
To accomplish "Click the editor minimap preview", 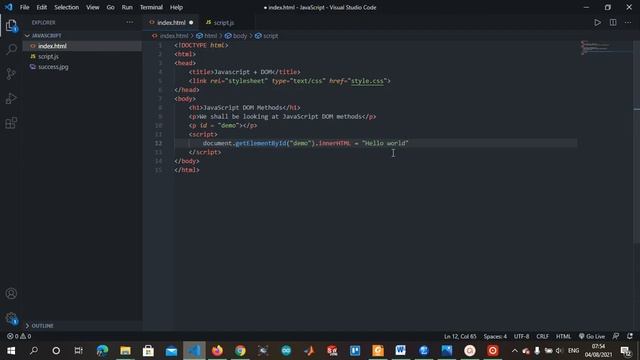I will coord(606,48).
